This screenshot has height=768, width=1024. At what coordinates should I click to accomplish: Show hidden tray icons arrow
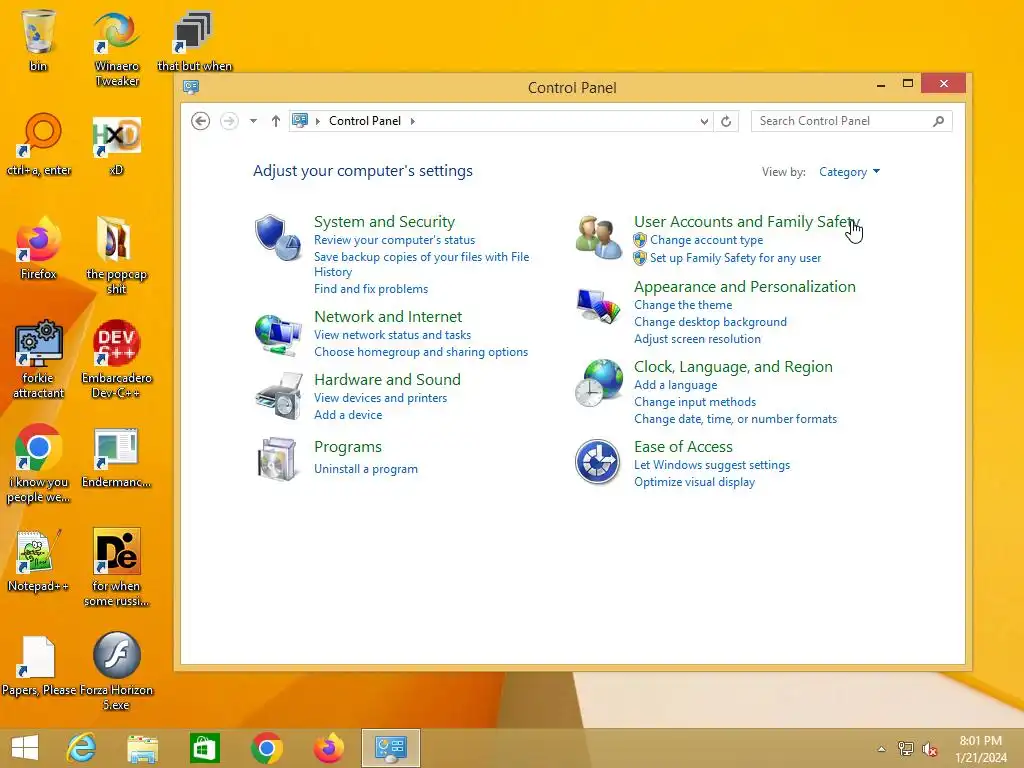[x=881, y=749]
